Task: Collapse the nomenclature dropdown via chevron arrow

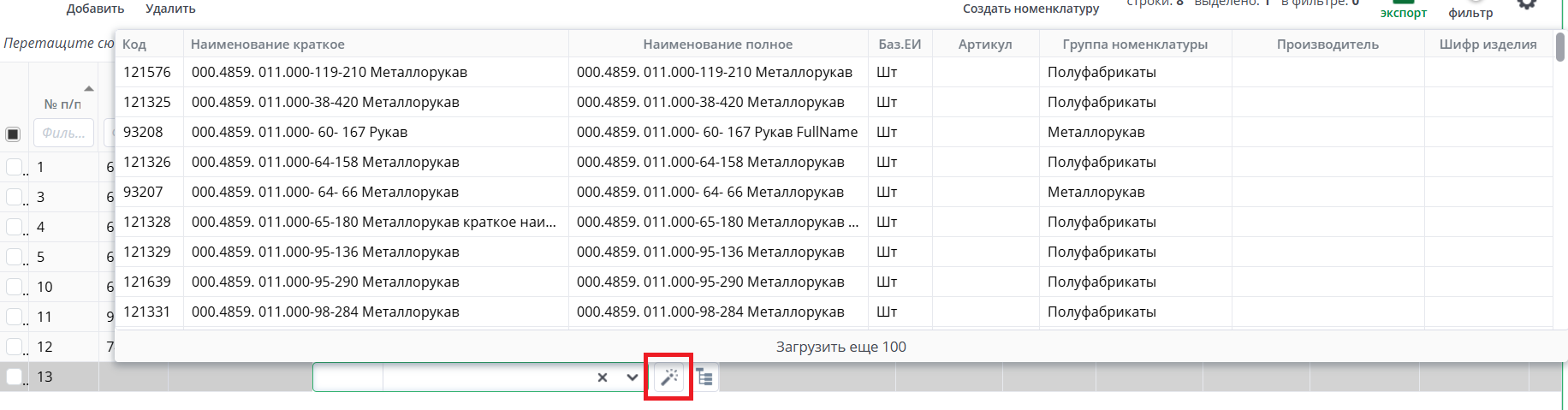Action: (x=632, y=377)
